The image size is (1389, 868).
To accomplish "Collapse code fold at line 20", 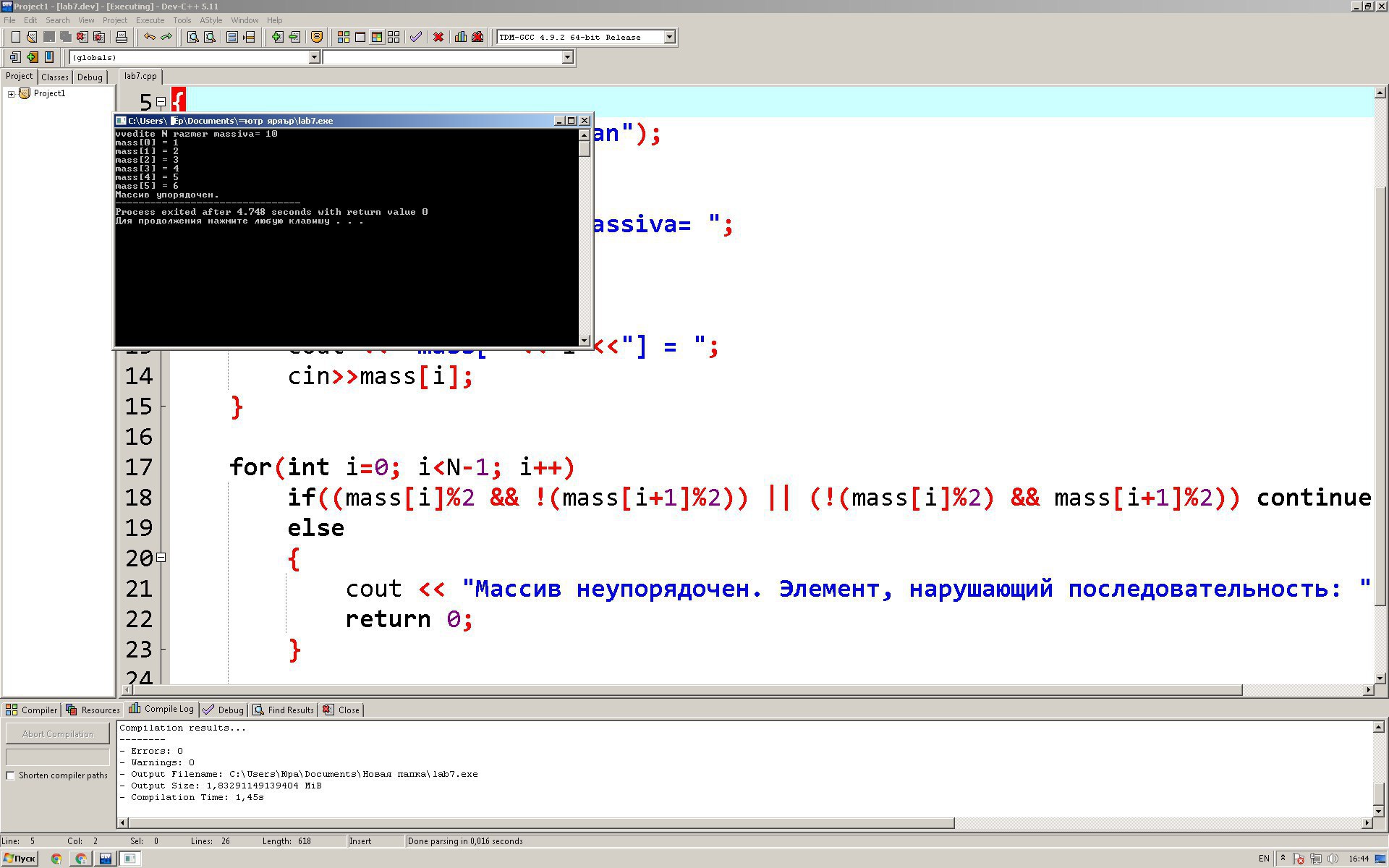I will coord(161,558).
